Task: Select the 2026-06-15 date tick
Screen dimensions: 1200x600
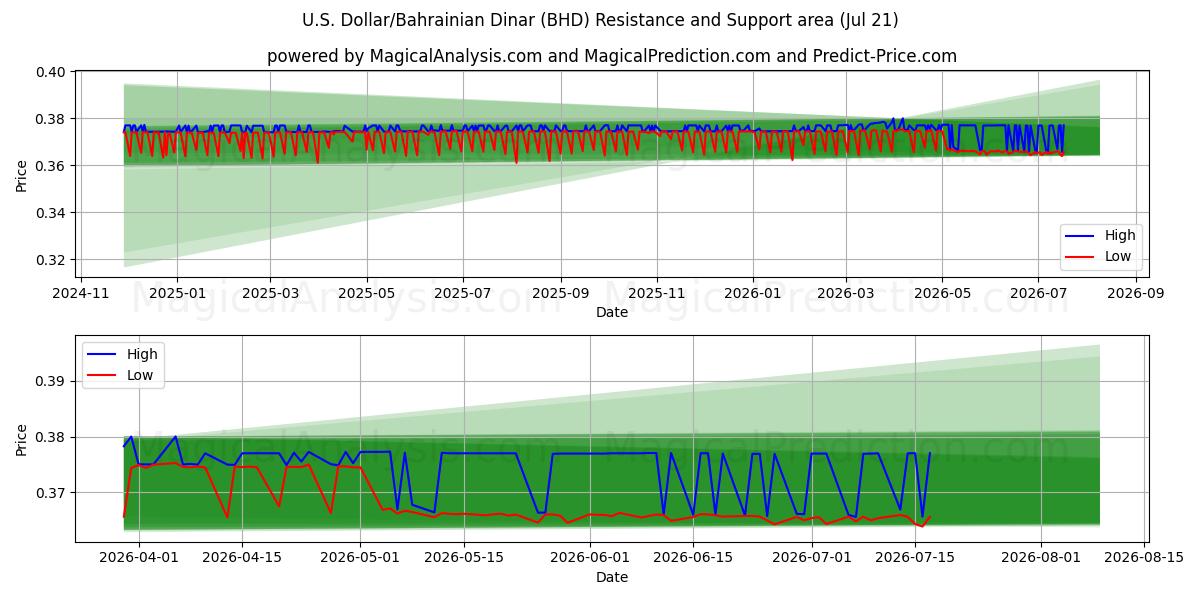Action: (x=694, y=559)
